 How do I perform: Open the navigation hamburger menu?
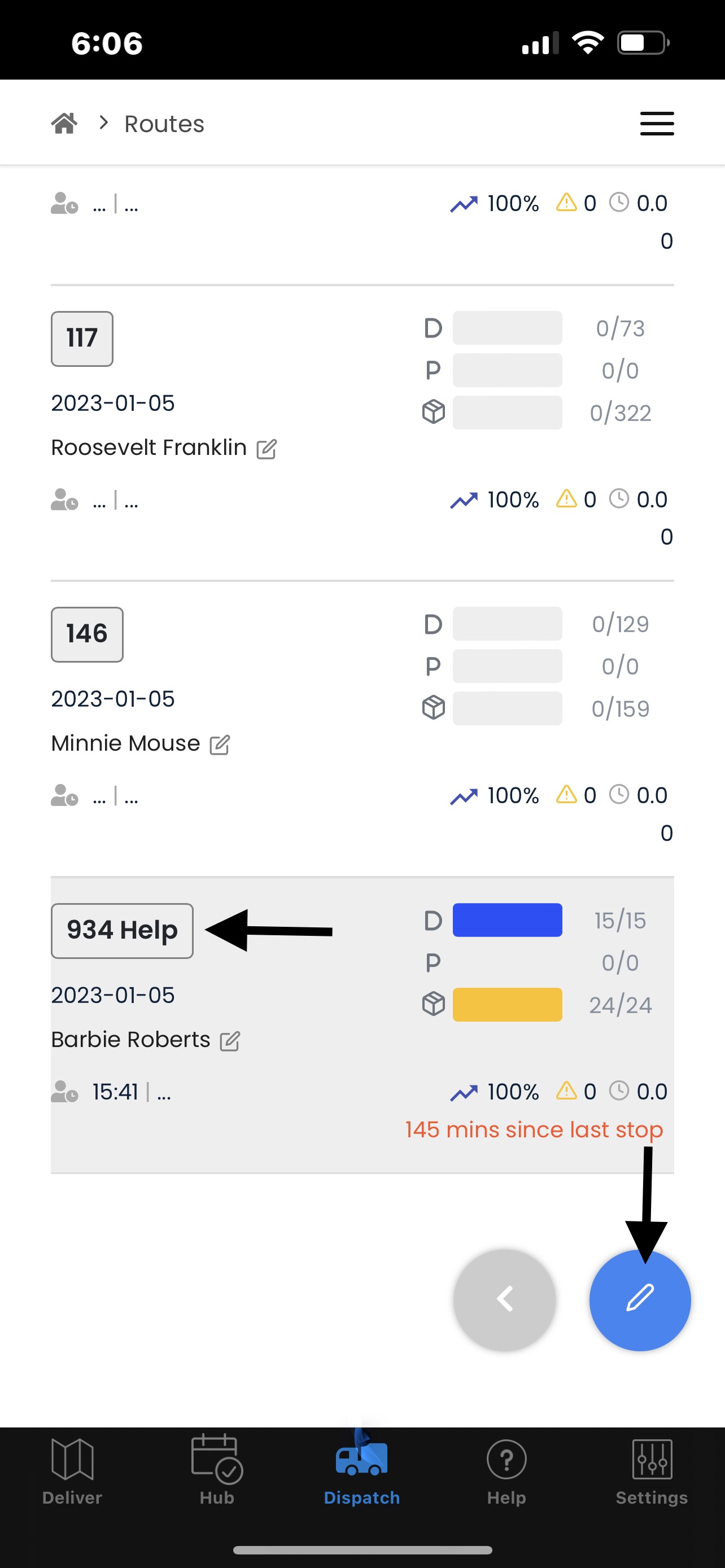656,124
